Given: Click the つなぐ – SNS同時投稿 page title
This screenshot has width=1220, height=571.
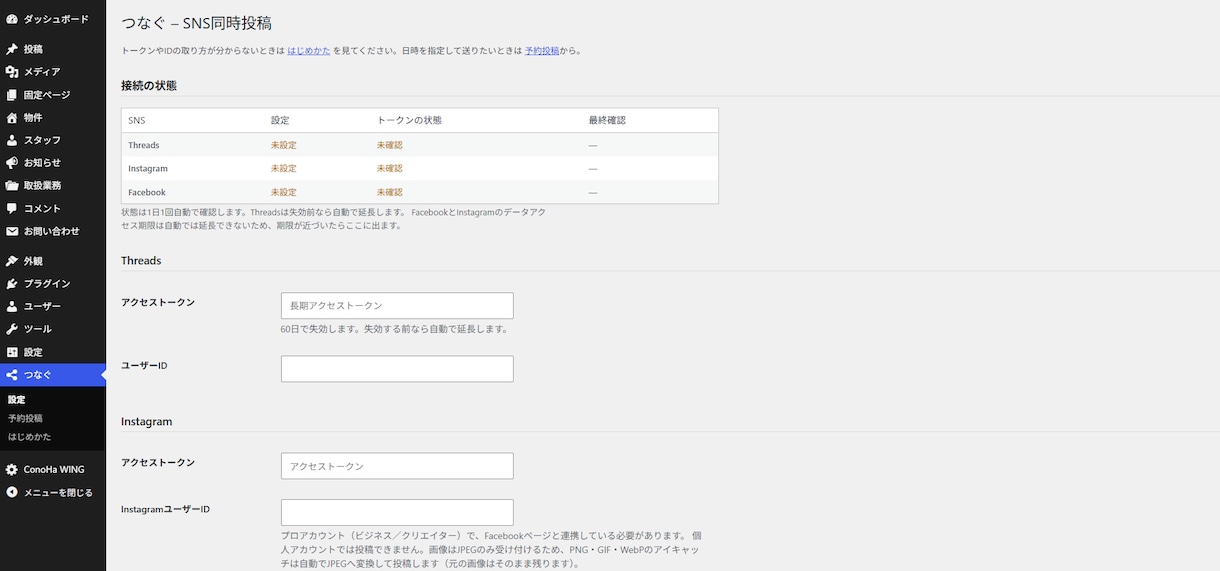Looking at the screenshot, I should (196, 23).
